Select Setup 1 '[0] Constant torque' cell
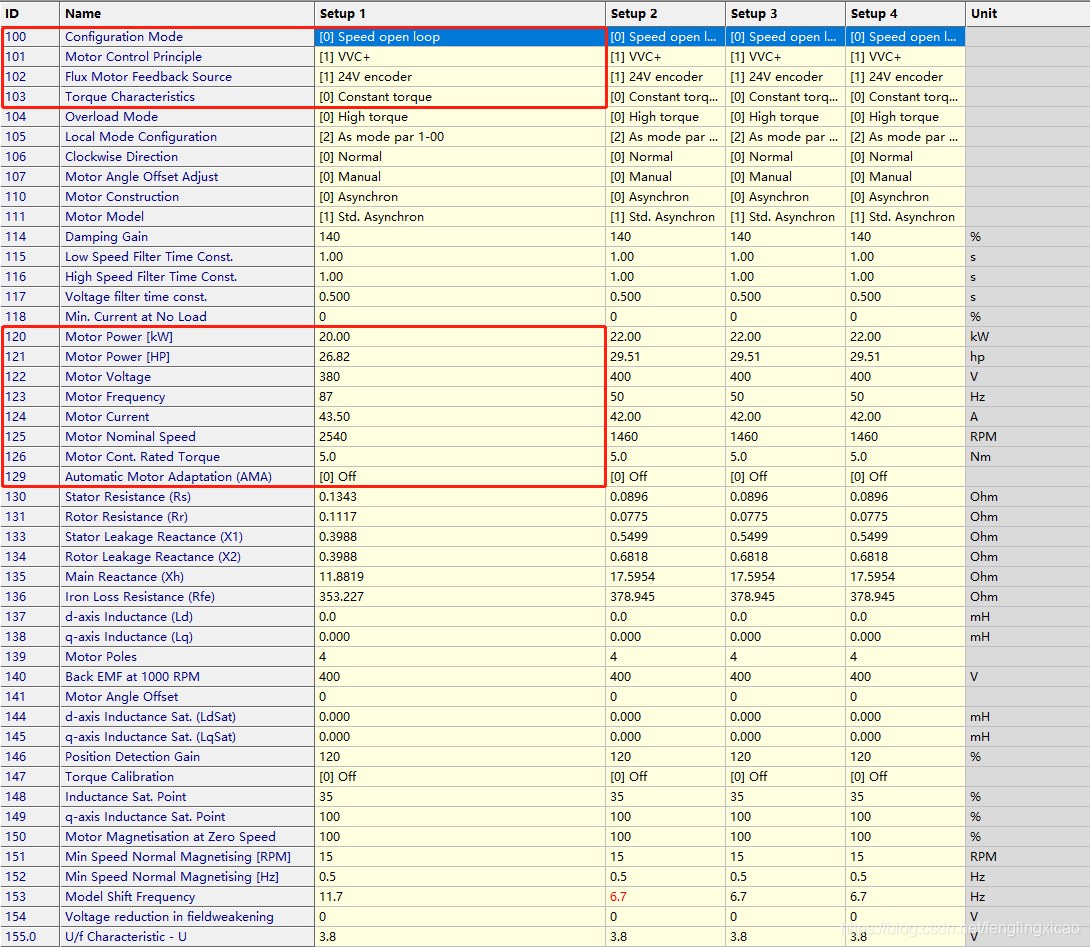This screenshot has width=1090, height=947. pos(459,97)
